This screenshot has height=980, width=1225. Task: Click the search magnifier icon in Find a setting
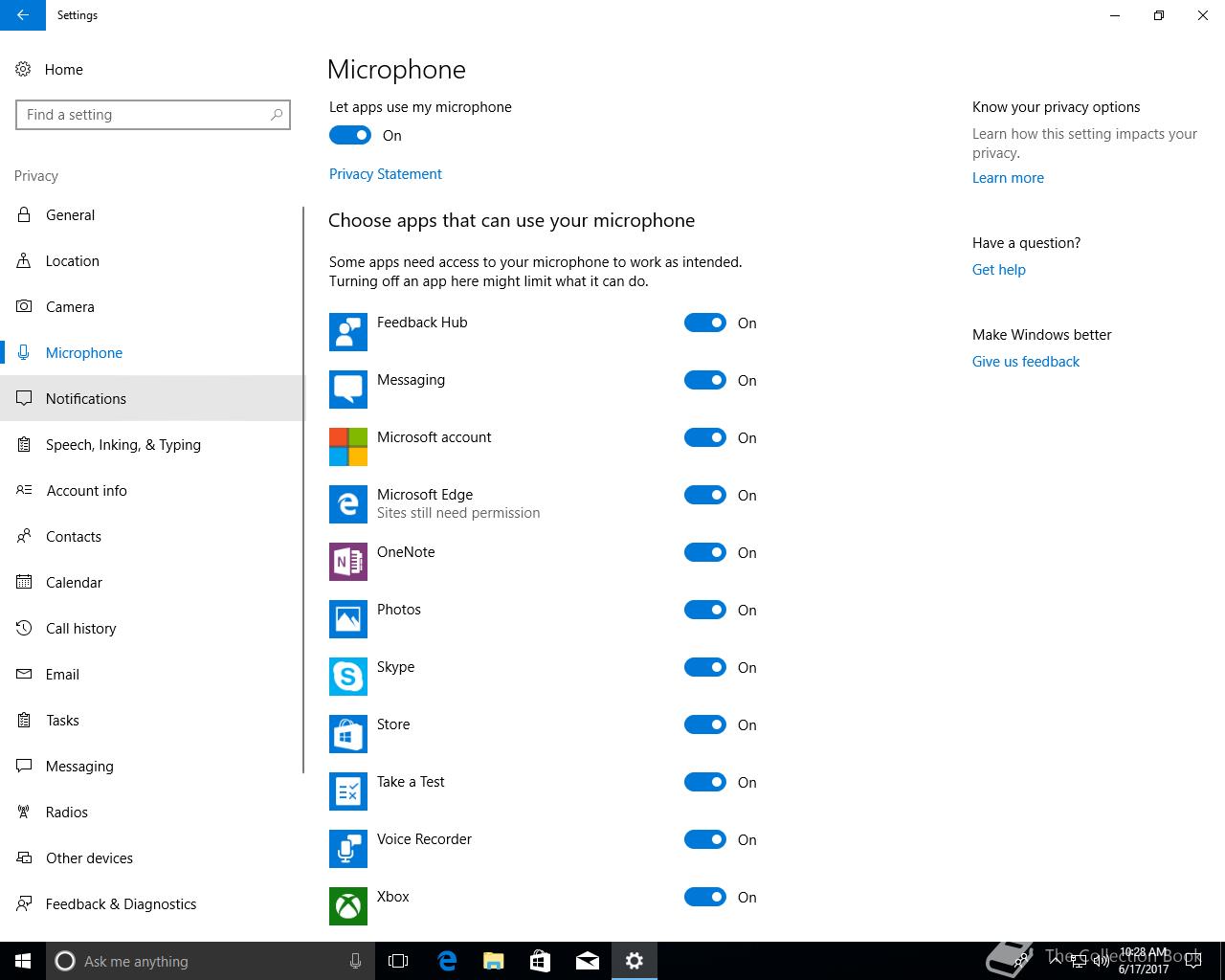pos(277,115)
